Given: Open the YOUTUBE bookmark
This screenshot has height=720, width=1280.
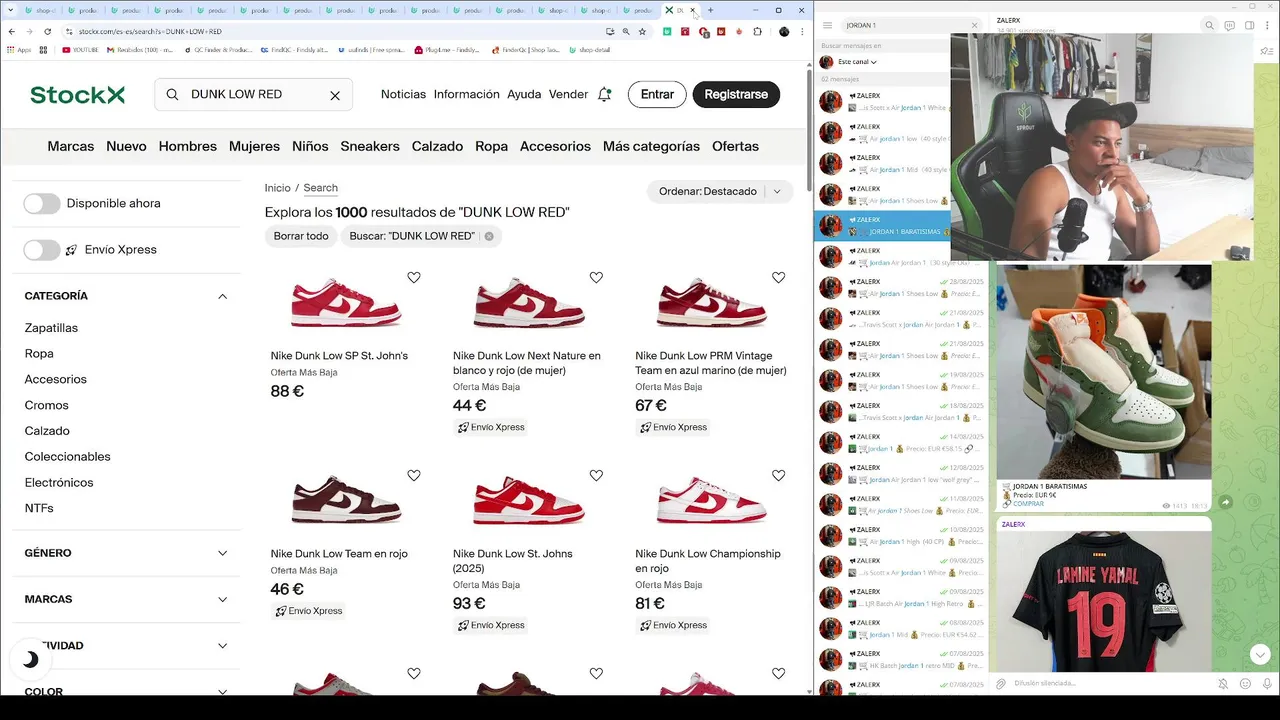Looking at the screenshot, I should 80,49.
